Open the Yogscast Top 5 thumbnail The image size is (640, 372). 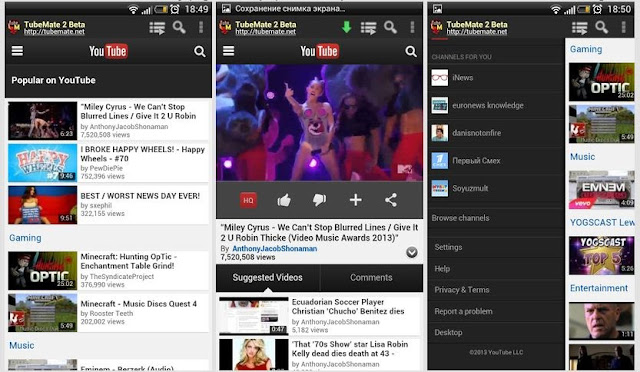click(602, 255)
